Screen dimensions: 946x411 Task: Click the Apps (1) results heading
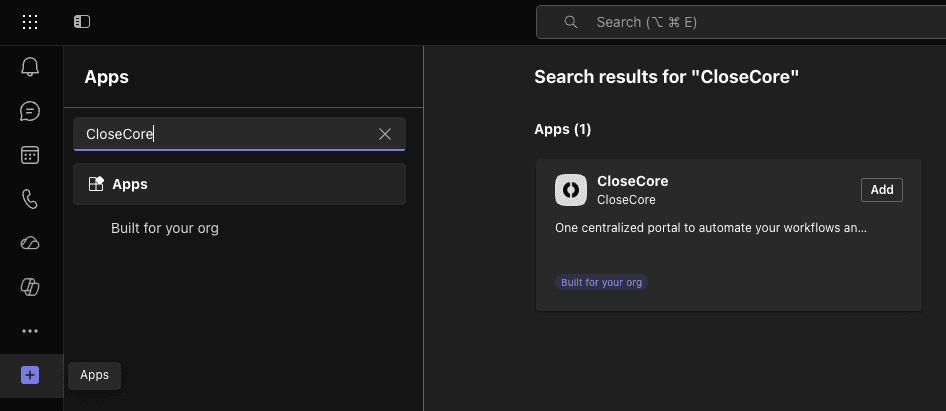coord(563,129)
